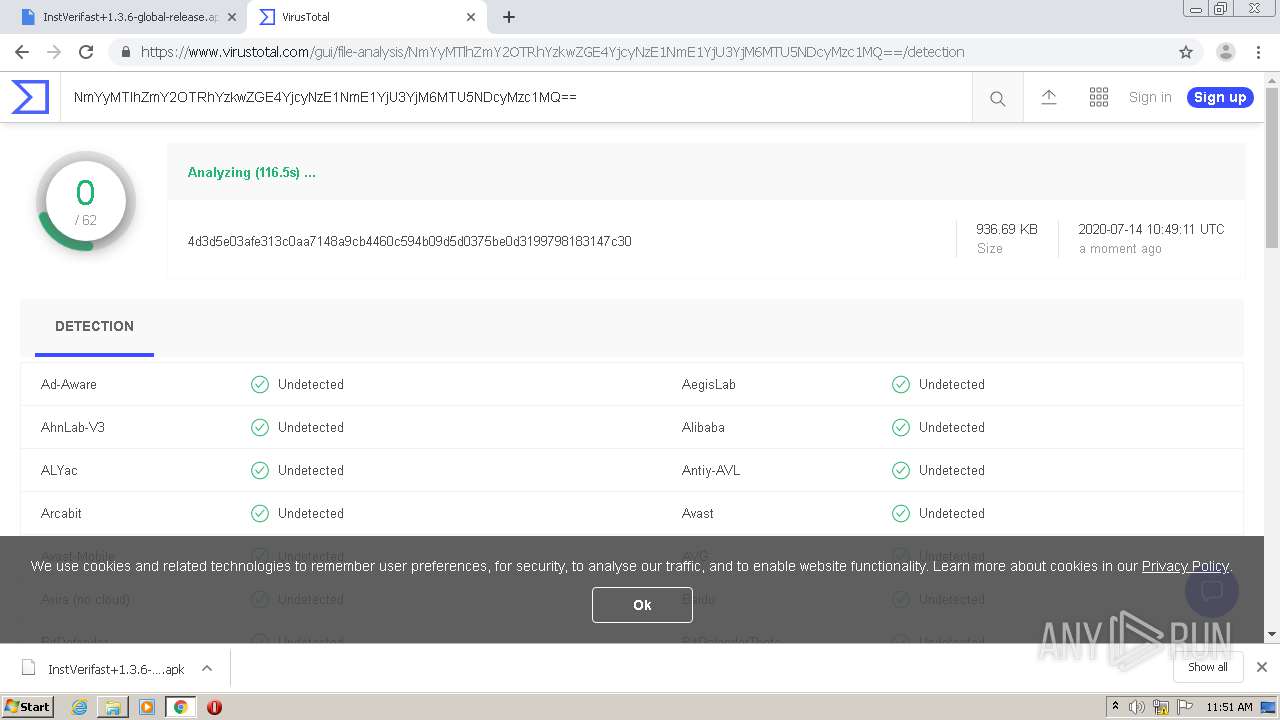Click the search magnifier icon

(997, 98)
